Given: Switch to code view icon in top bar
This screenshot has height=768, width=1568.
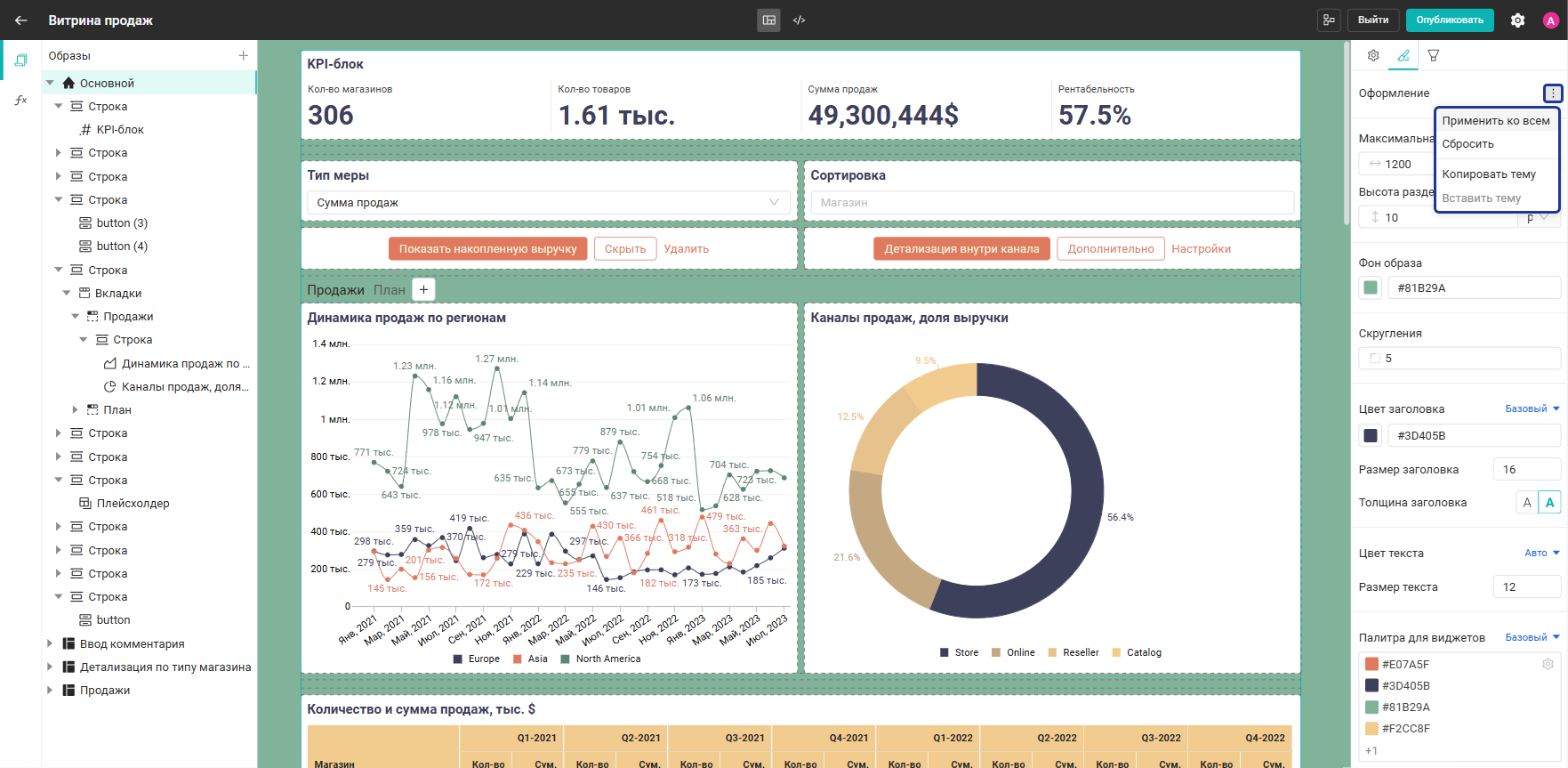Looking at the screenshot, I should pyautogui.click(x=799, y=20).
